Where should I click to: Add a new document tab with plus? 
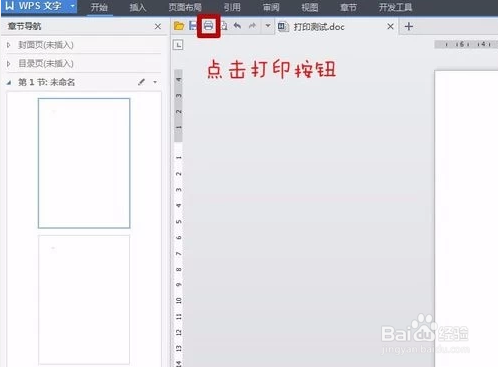pyautogui.click(x=409, y=26)
